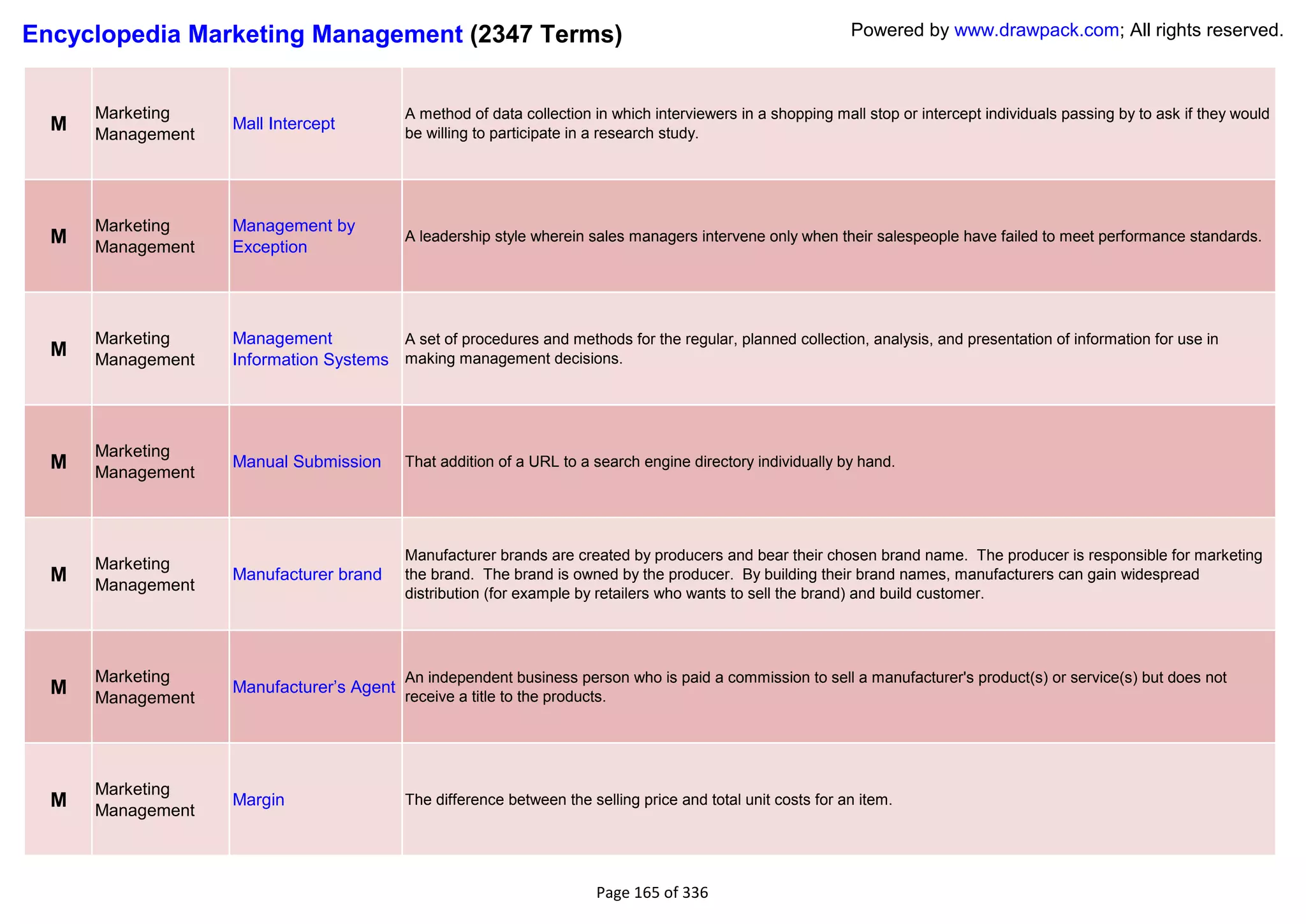The image size is (1306, 924).
Task: Click the M letter in the Manufacturer brand row
Action: (59, 575)
